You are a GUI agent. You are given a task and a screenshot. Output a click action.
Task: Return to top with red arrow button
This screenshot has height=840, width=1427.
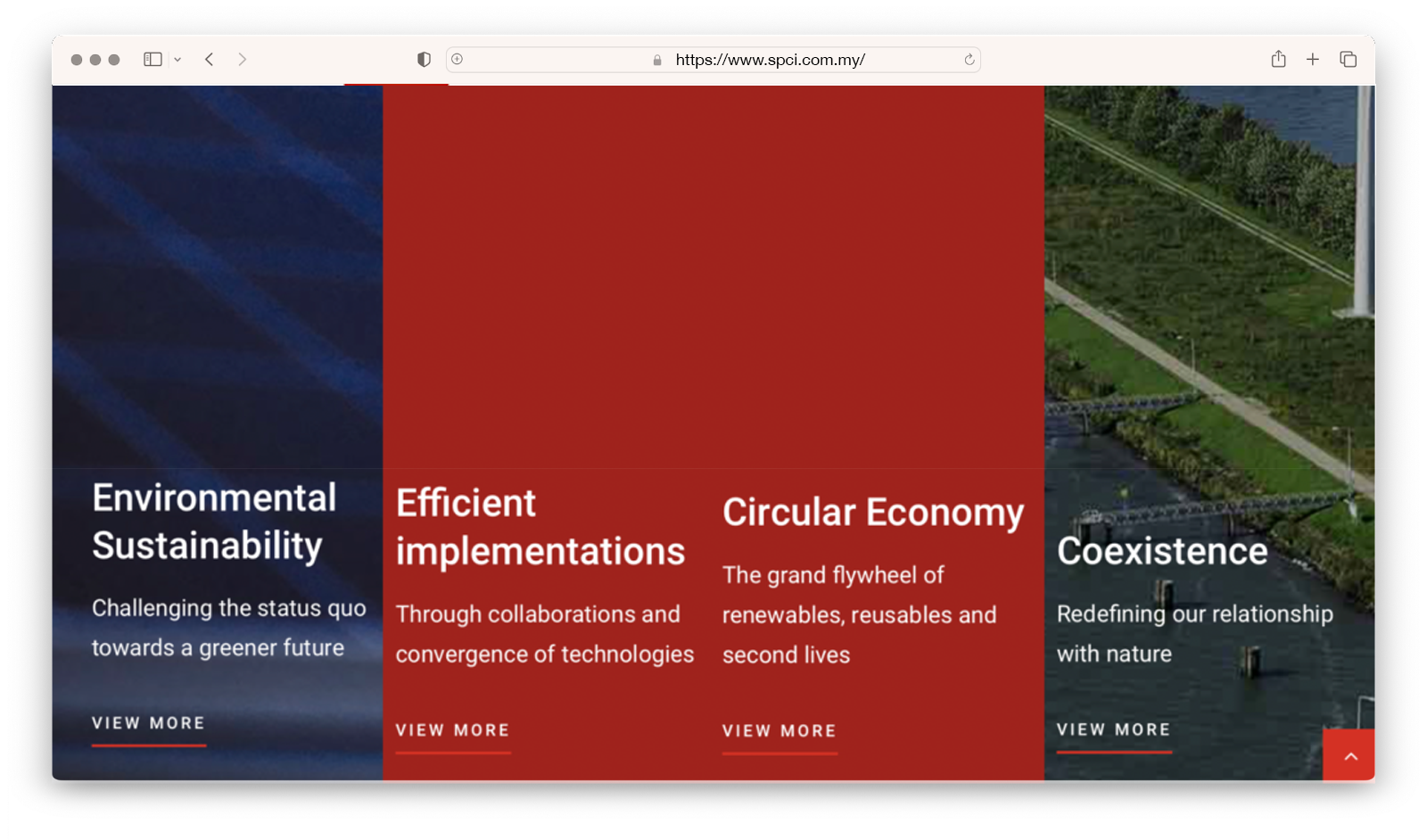(x=1350, y=756)
